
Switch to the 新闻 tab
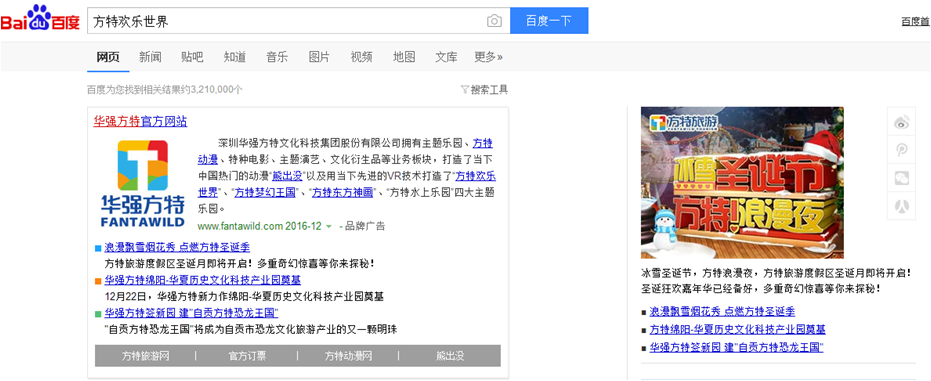click(150, 57)
